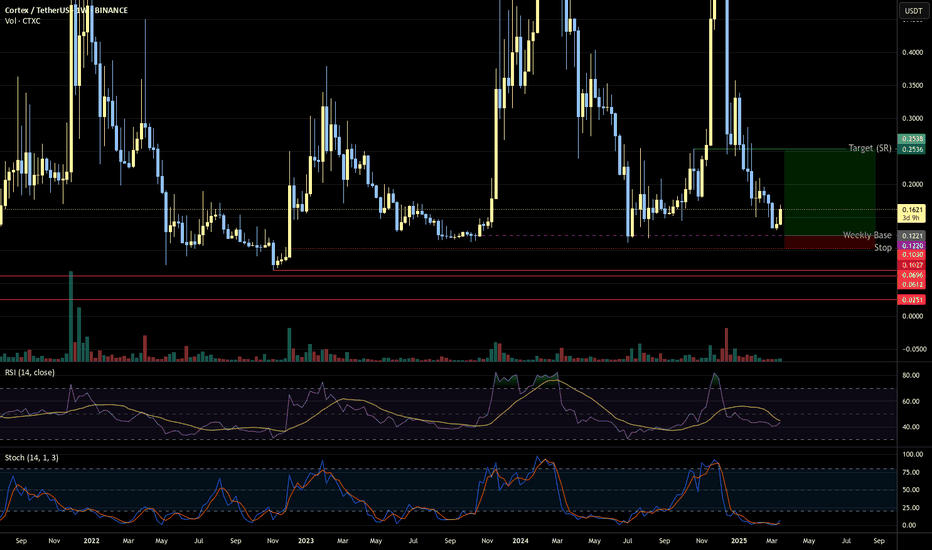The height and width of the screenshot is (550, 932).
Task: Click the Stoch scale value 50.00
Action: (x=911, y=490)
